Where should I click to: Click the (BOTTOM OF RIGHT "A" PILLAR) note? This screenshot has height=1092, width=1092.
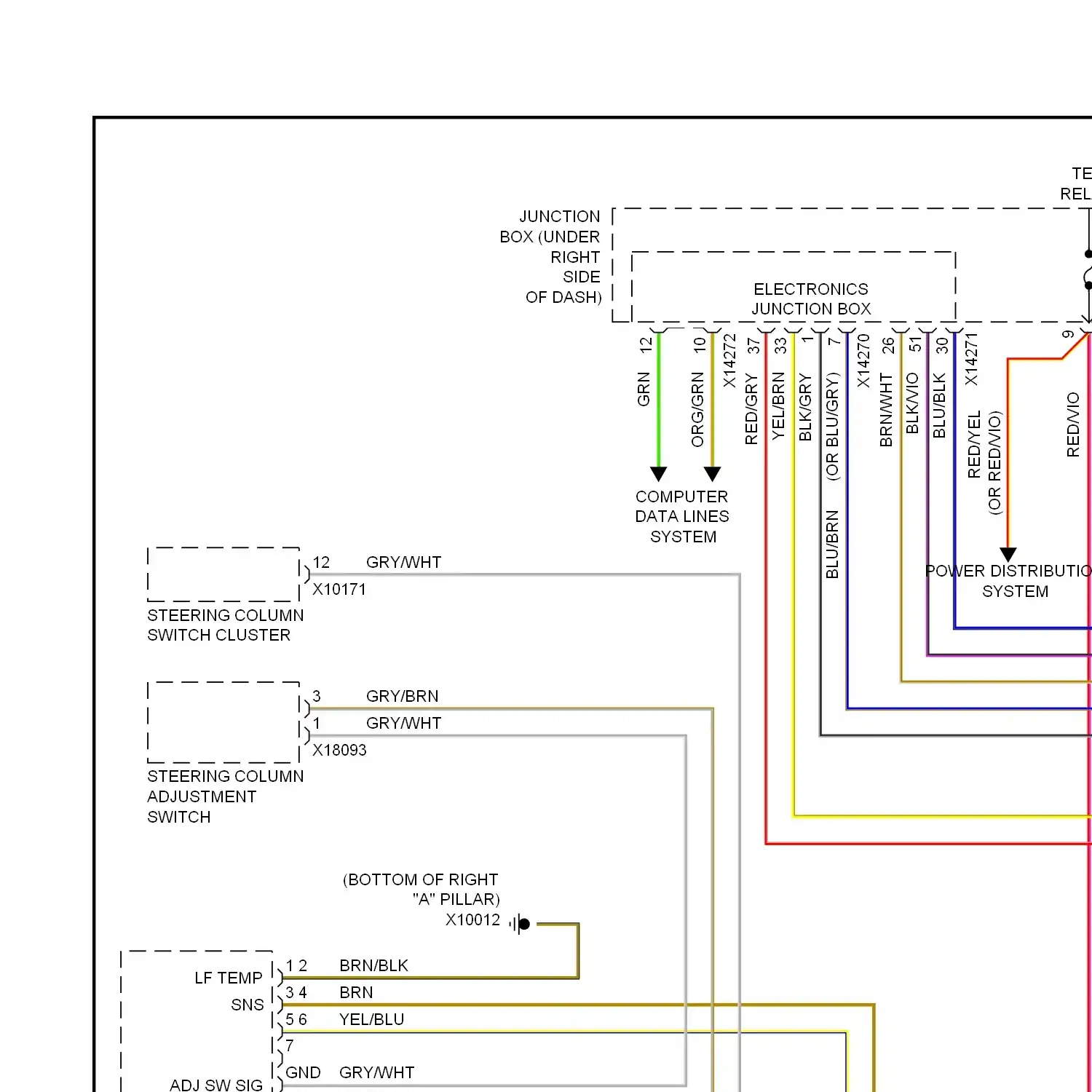(422, 890)
